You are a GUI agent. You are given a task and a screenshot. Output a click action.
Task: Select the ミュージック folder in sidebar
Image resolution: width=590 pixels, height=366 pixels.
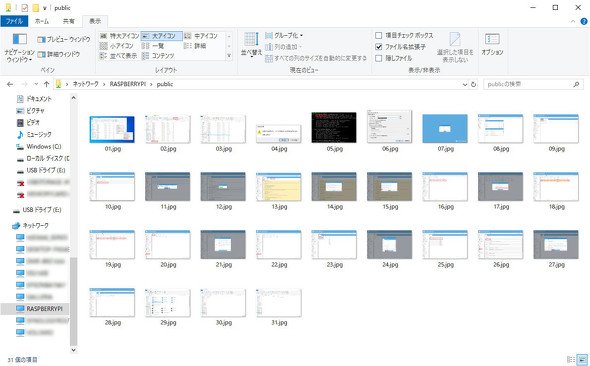point(34,134)
